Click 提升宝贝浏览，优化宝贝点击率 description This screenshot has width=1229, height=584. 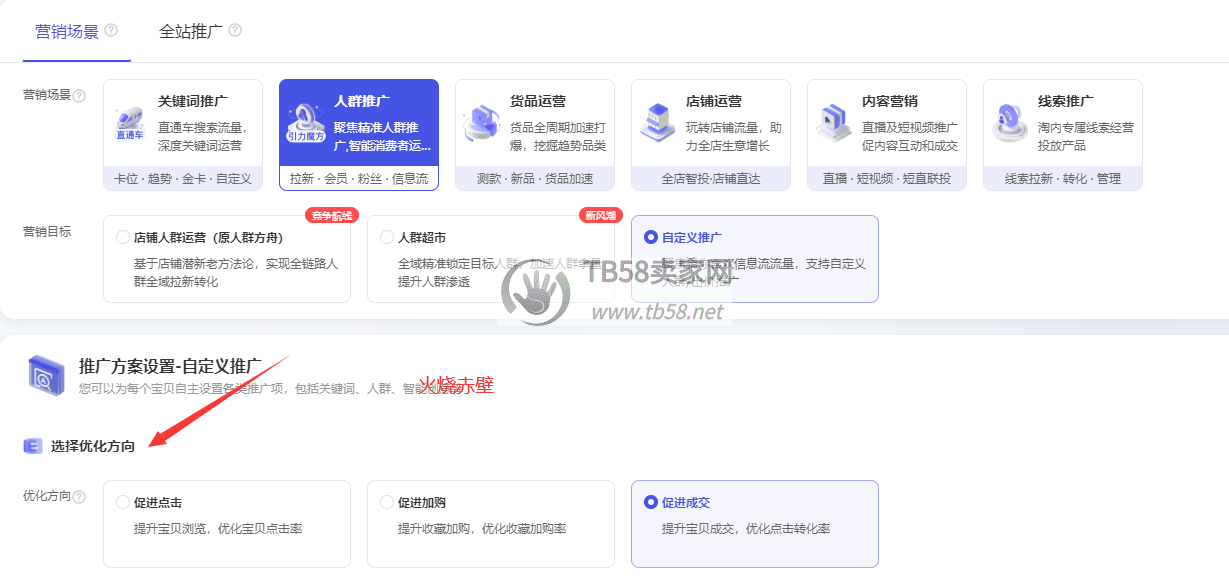pyautogui.click(x=218, y=528)
